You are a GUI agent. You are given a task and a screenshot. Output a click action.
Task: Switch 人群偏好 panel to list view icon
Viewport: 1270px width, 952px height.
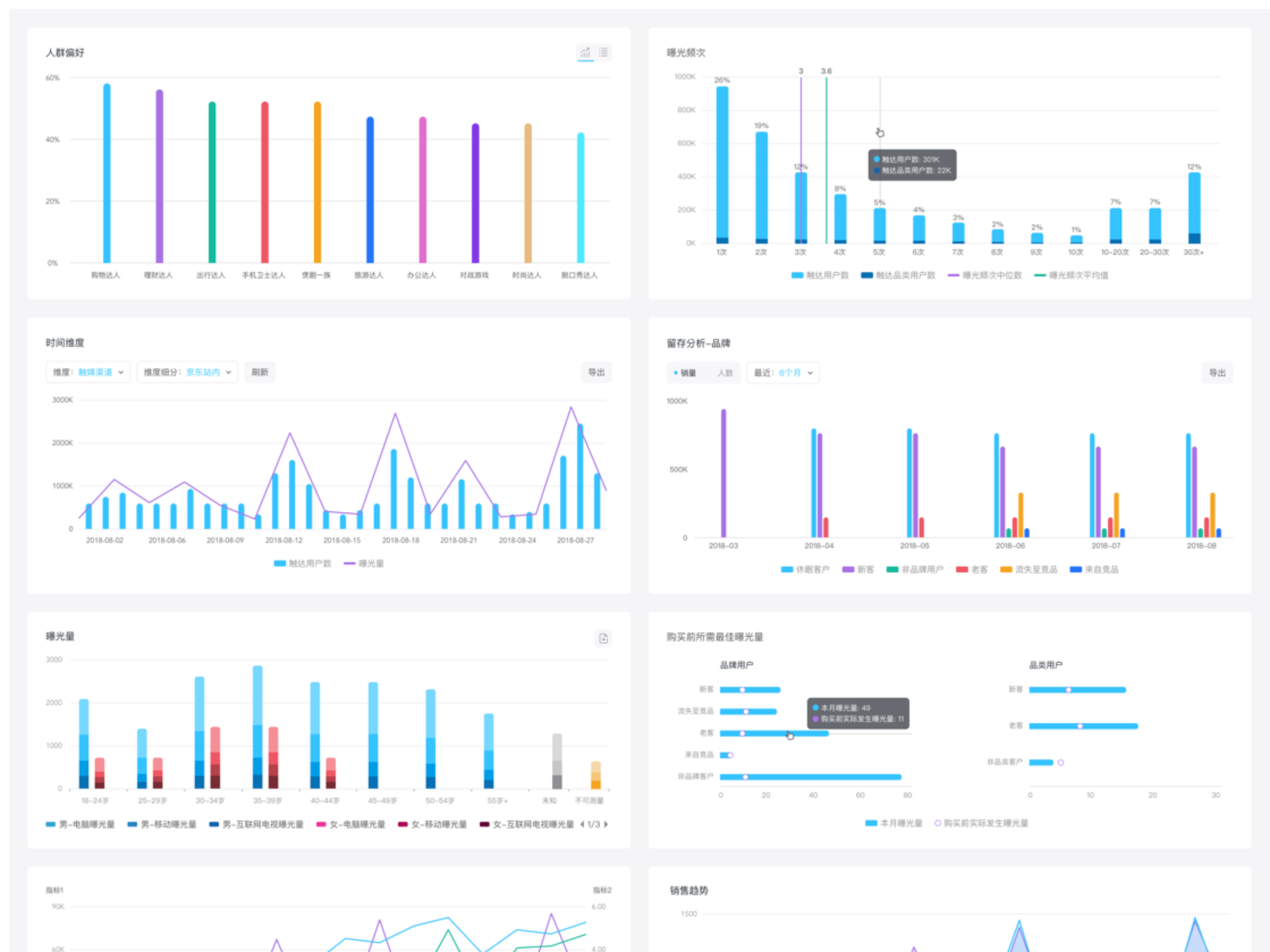603,53
